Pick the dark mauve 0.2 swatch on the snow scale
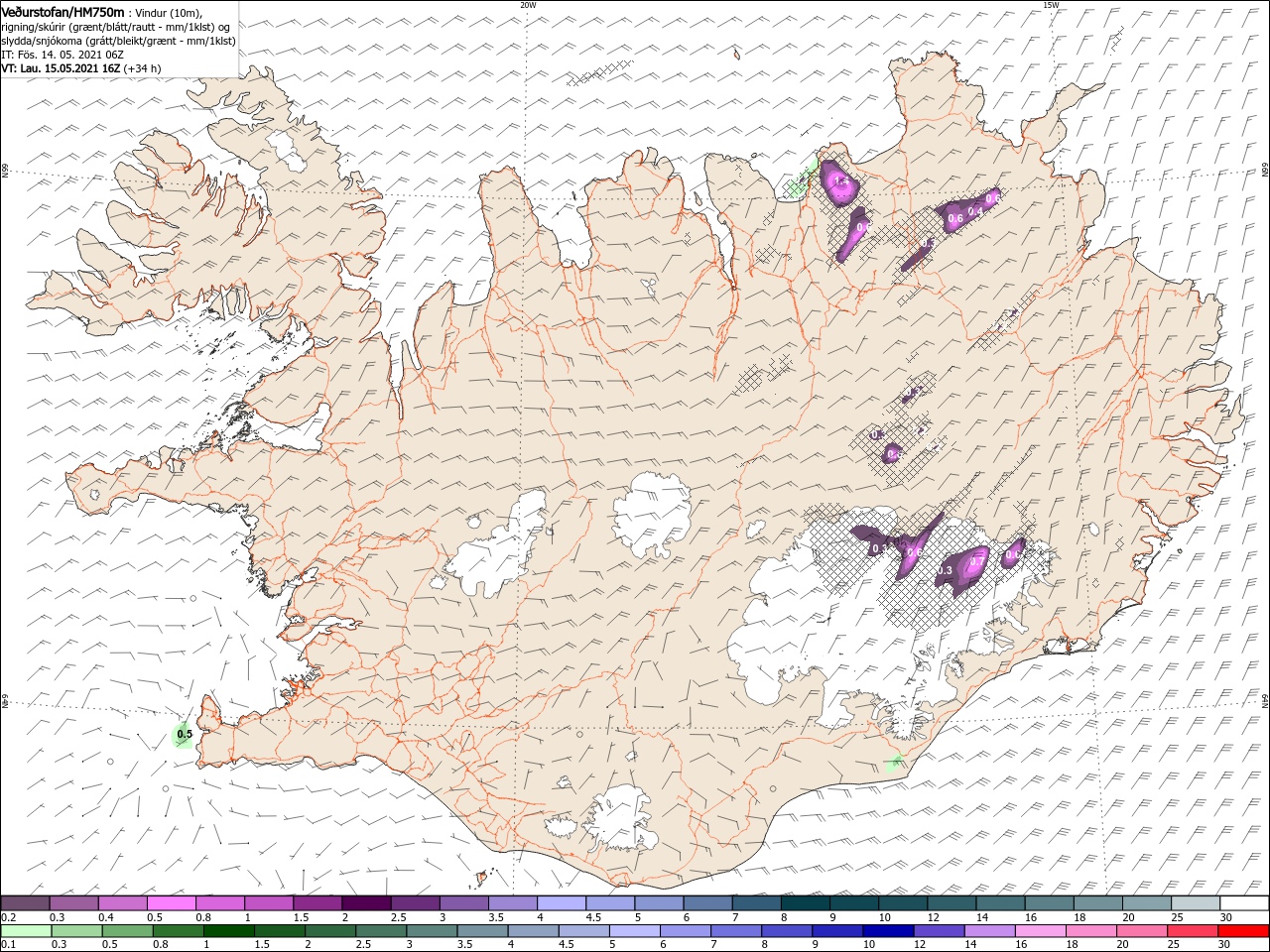1270x952 pixels. (x=25, y=903)
